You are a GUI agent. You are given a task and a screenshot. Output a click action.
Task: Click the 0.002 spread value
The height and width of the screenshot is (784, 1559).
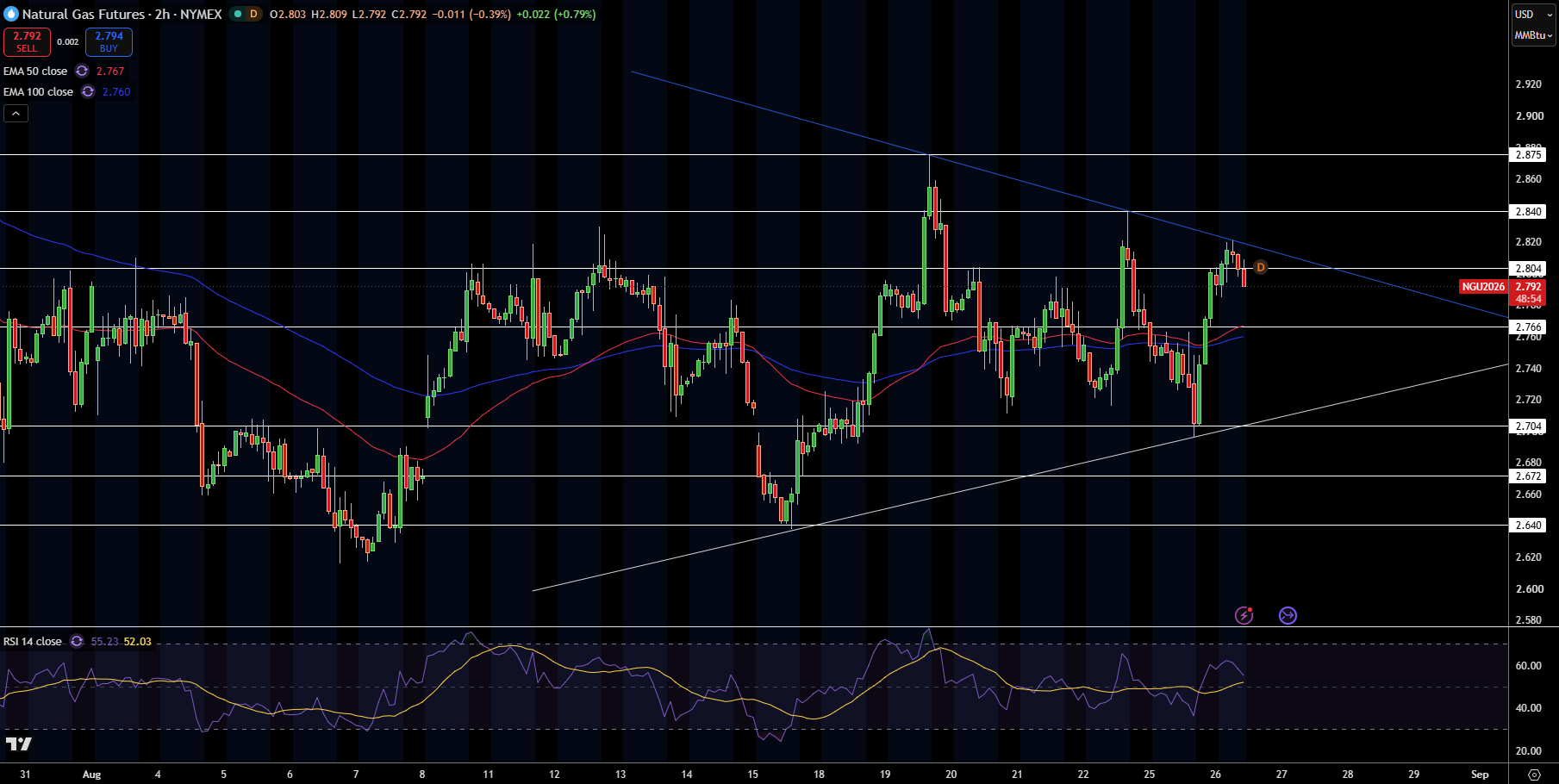pyautogui.click(x=68, y=42)
